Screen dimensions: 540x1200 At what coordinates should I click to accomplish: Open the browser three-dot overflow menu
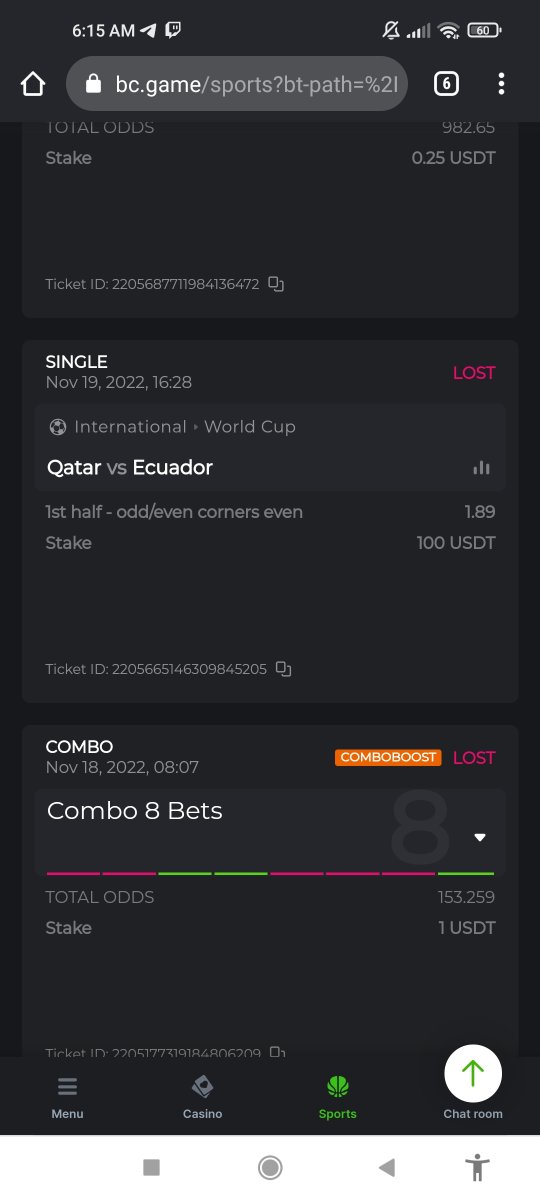click(x=501, y=84)
